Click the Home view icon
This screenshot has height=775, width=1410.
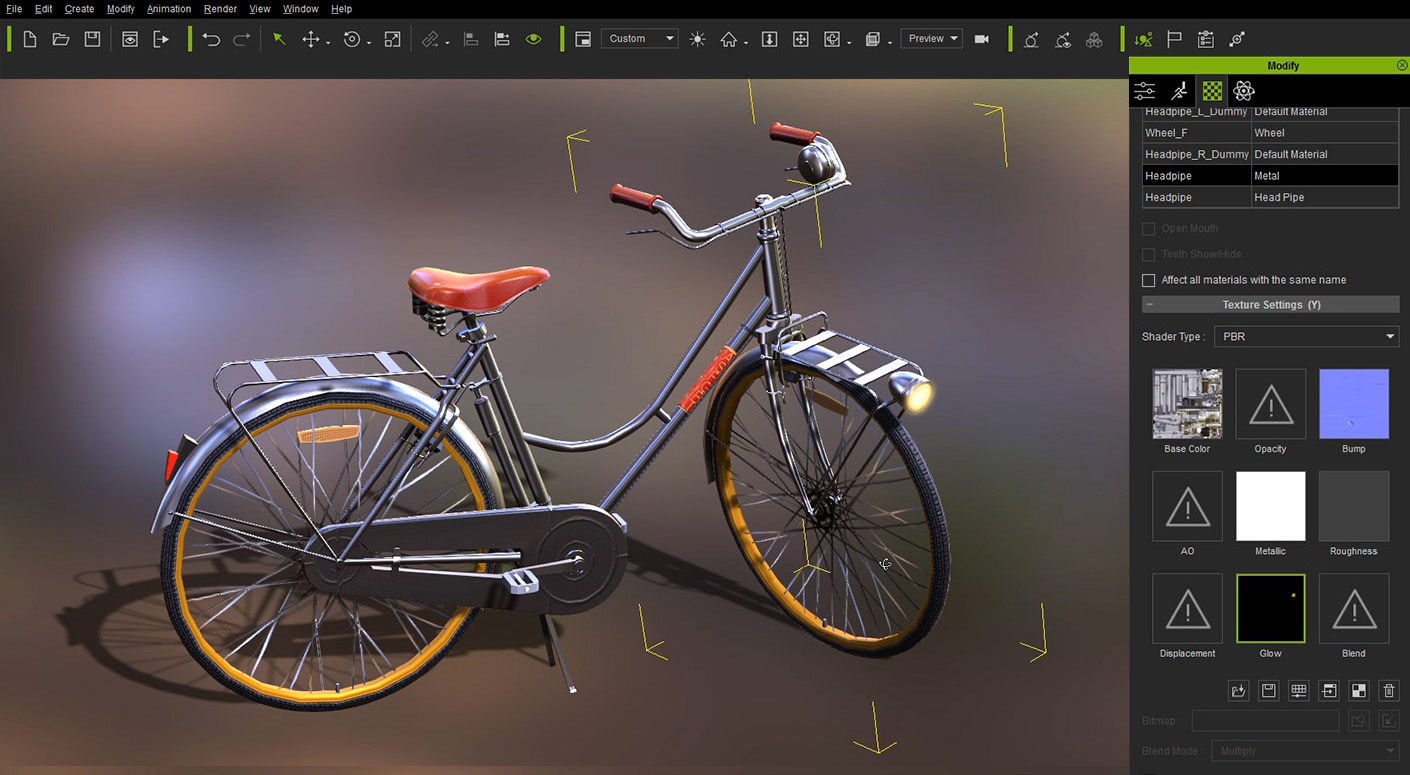[729, 39]
